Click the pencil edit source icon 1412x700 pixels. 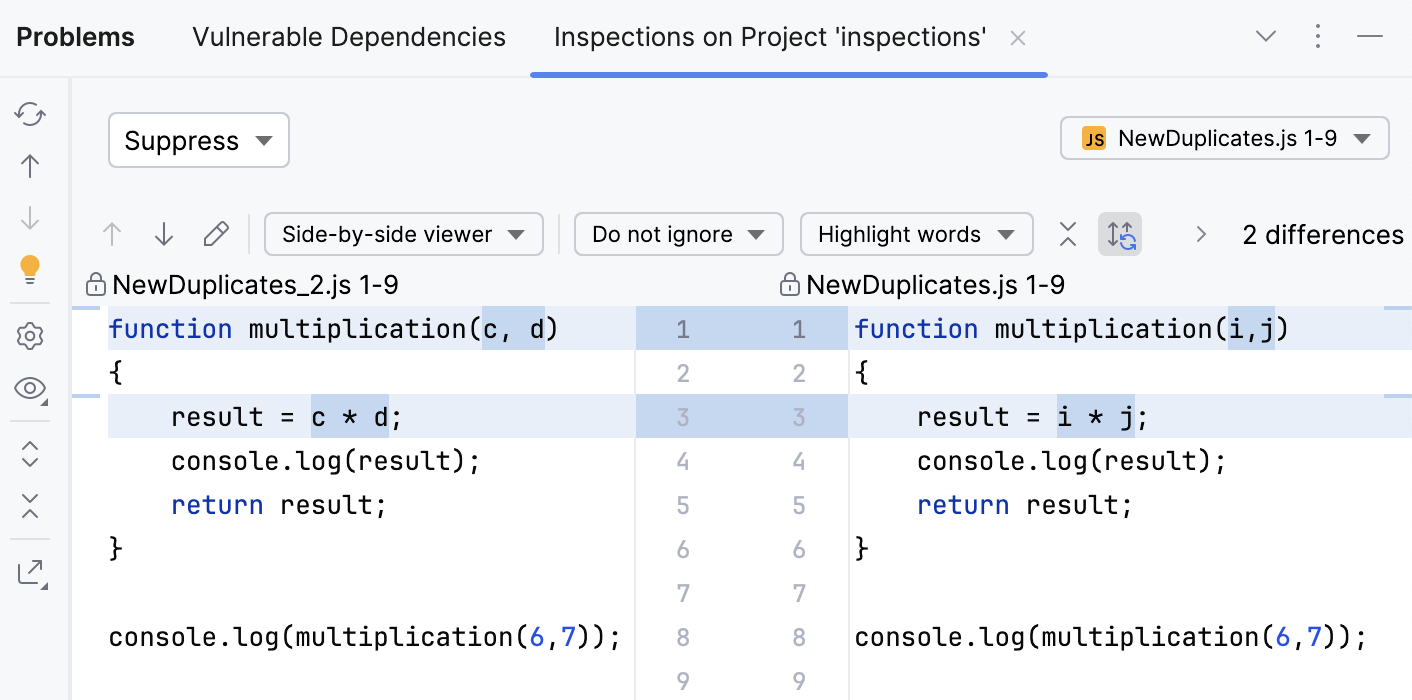(215, 235)
